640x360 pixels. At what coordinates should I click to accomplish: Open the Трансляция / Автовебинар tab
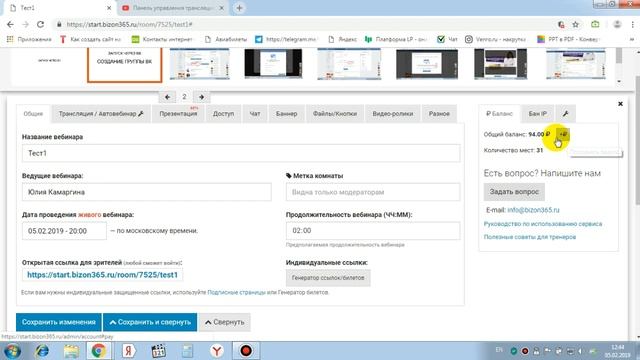[101, 114]
